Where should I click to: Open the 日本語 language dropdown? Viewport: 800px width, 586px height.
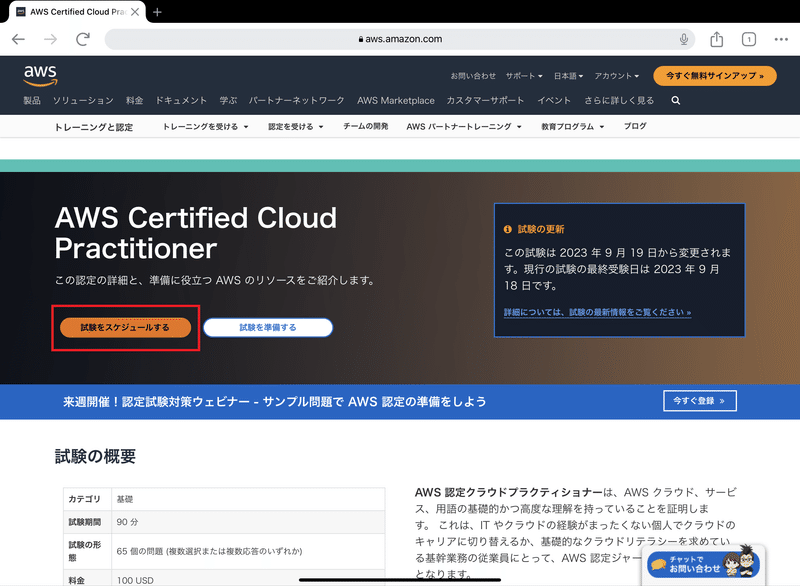click(567, 76)
